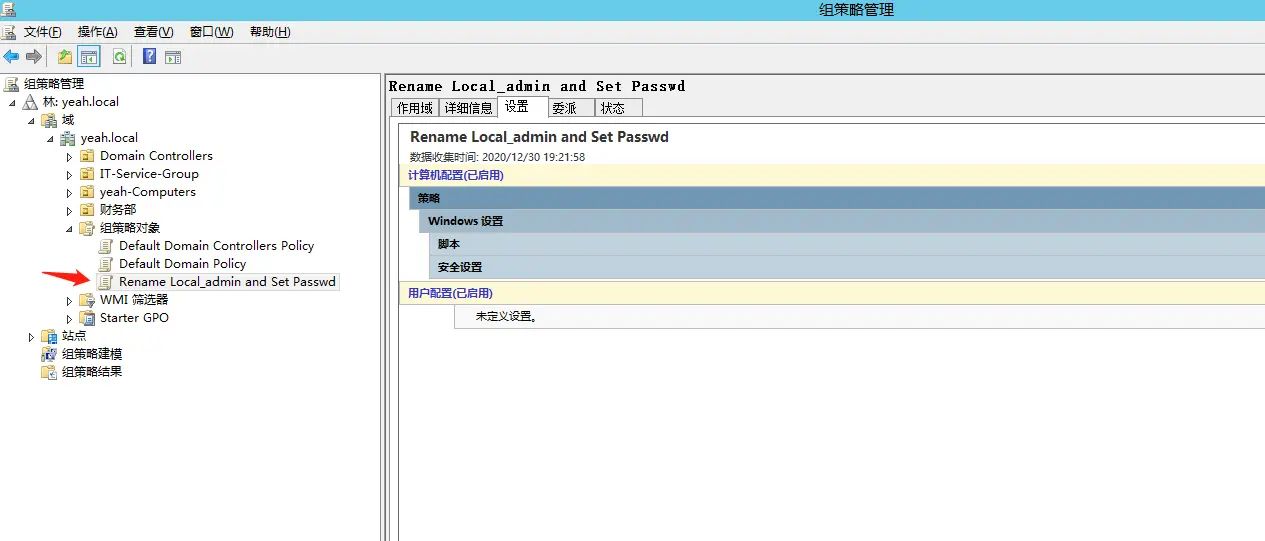This screenshot has width=1265, height=541.
Task: Click the Starter GPO folder icon
Action: (x=88, y=318)
